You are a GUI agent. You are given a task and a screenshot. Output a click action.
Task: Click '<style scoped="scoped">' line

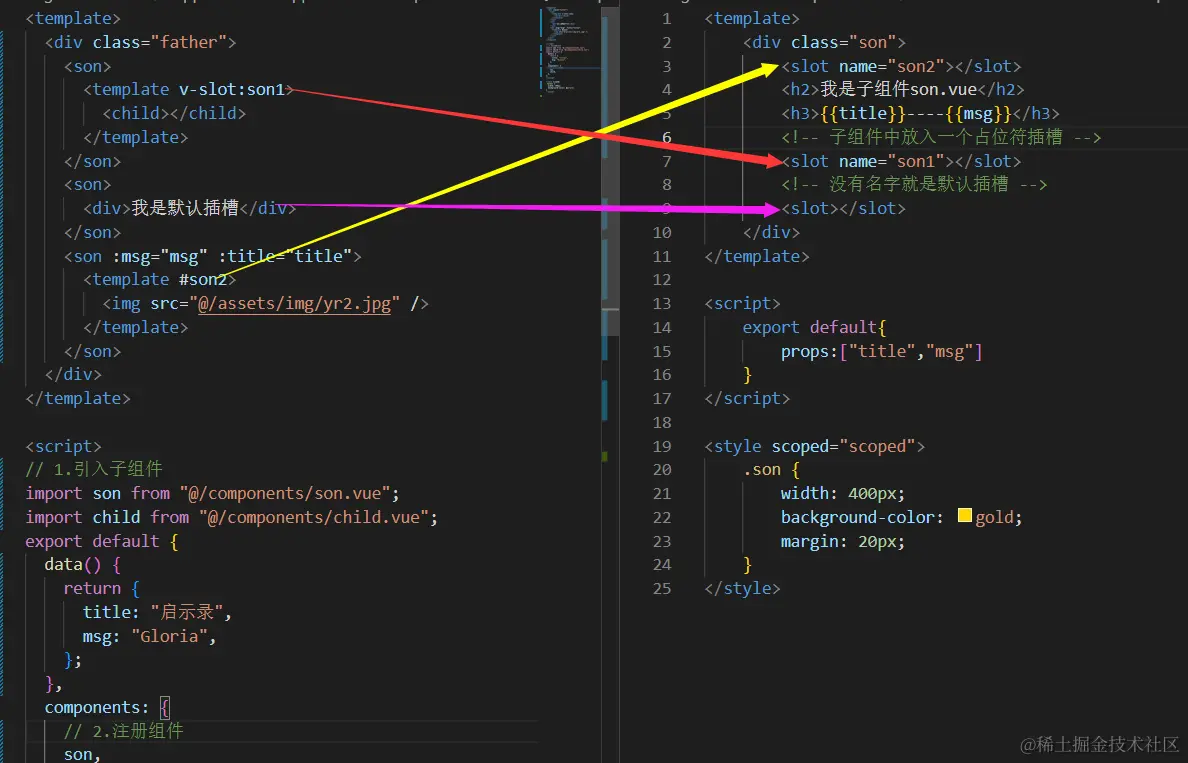814,446
